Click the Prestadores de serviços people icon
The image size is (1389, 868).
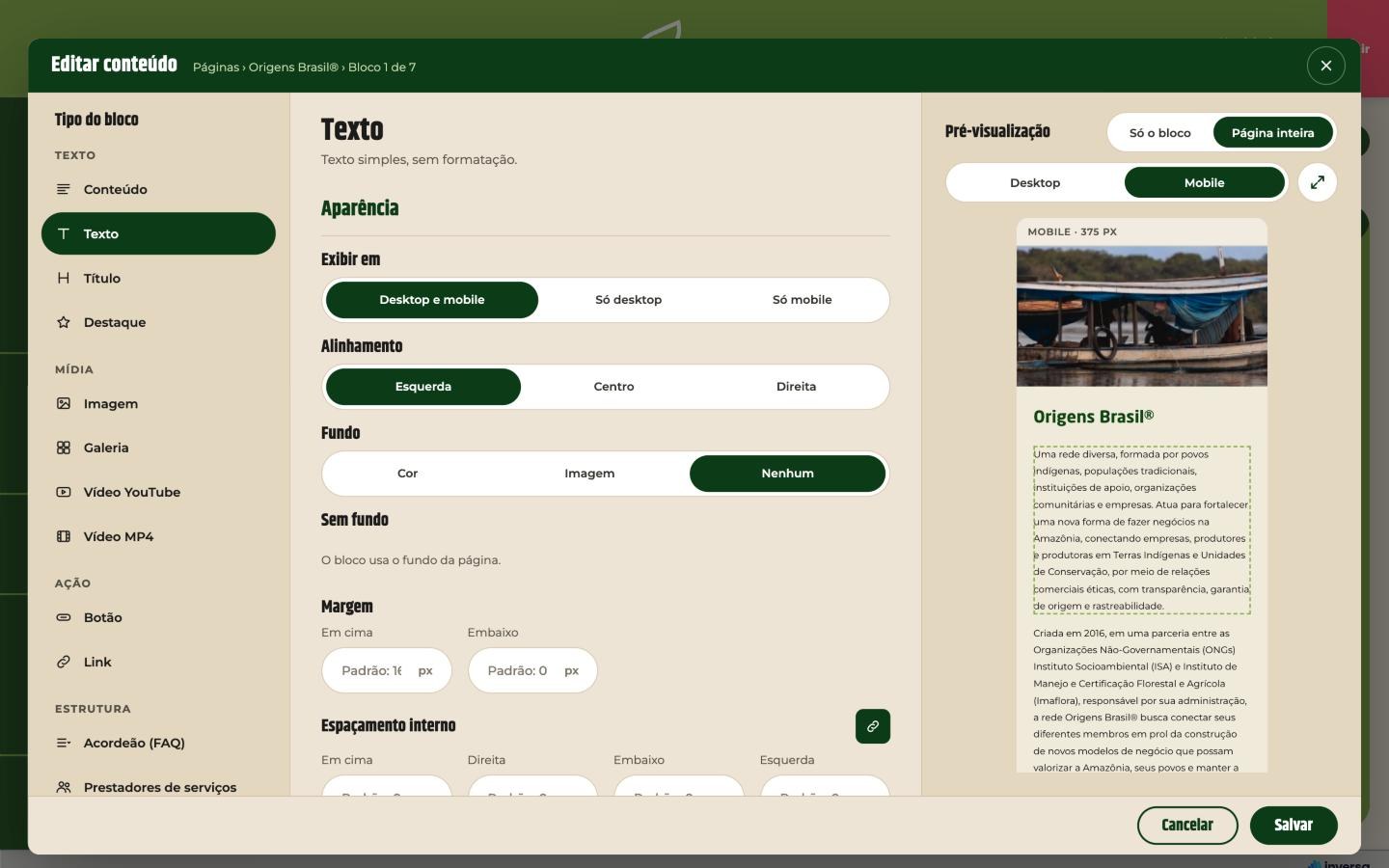click(x=64, y=787)
